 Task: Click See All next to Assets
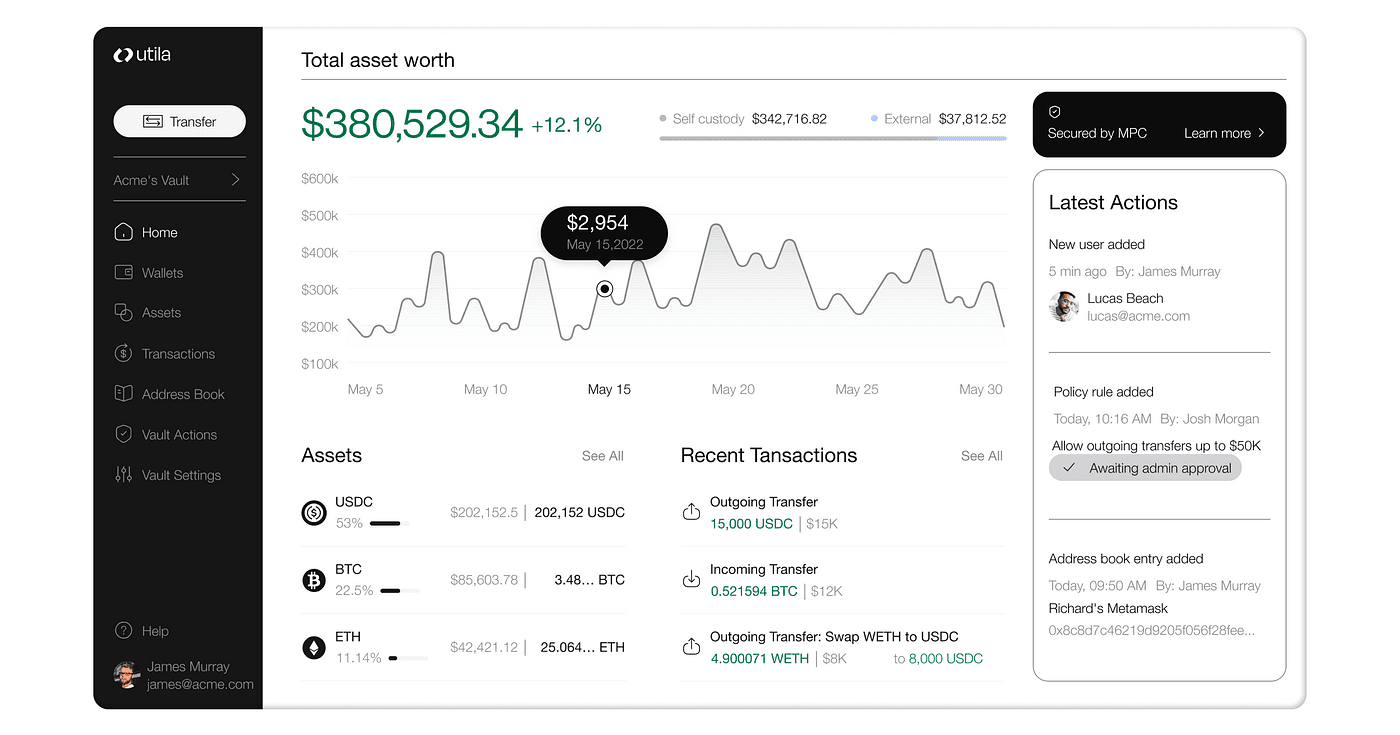[602, 456]
